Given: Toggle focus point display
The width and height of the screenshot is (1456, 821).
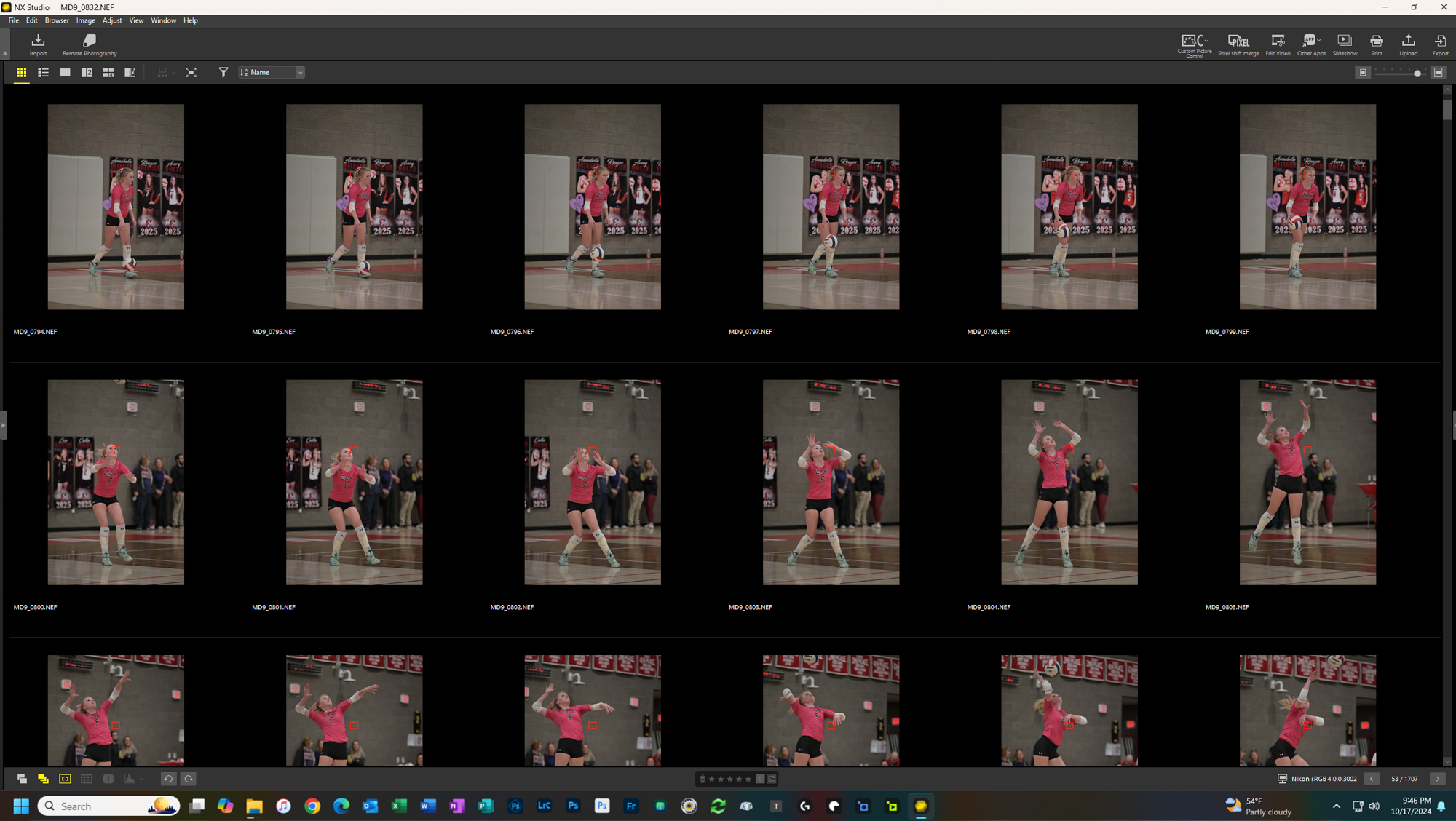Looking at the screenshot, I should click(65, 779).
